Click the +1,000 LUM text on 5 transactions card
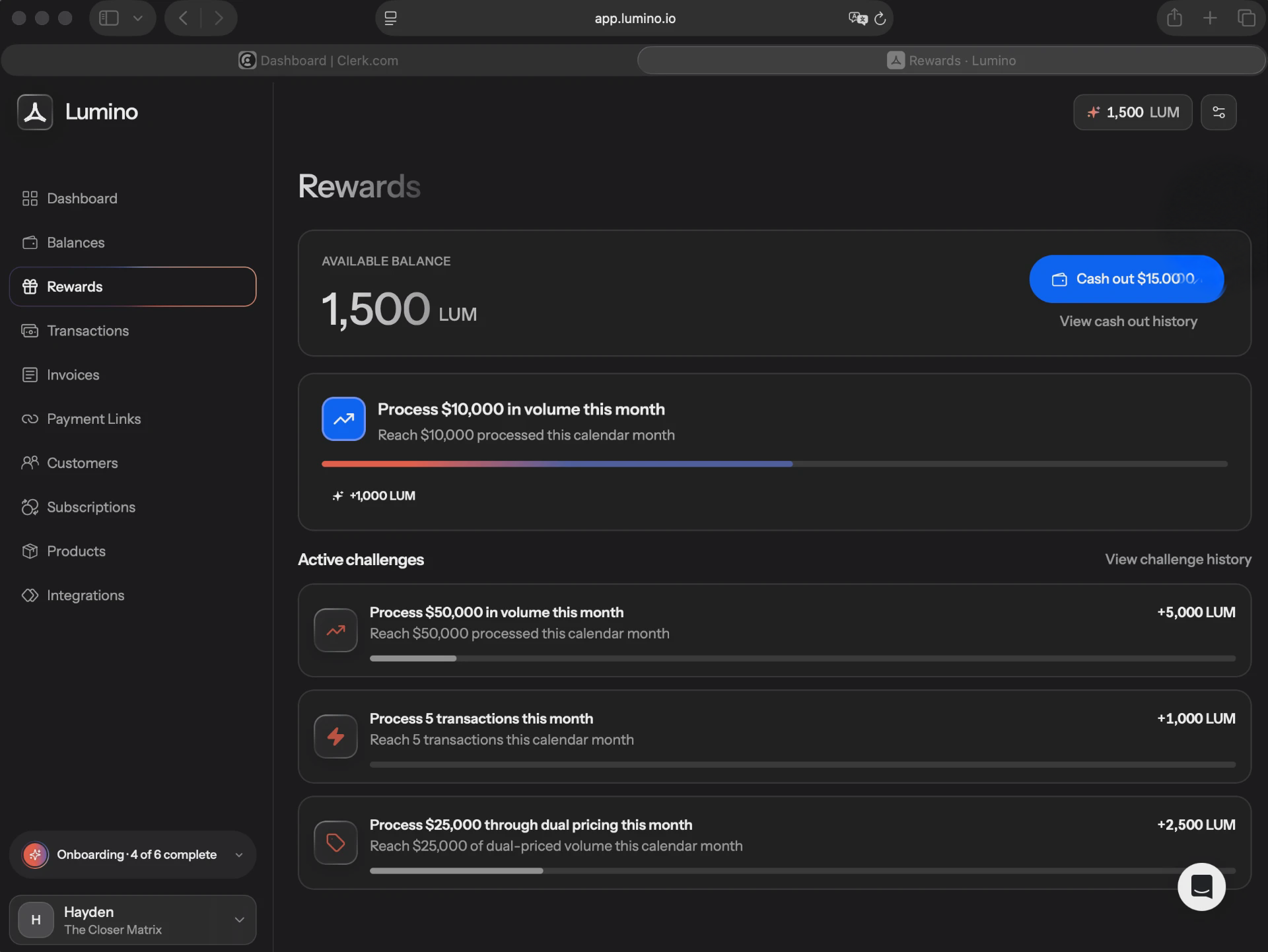 1196,719
